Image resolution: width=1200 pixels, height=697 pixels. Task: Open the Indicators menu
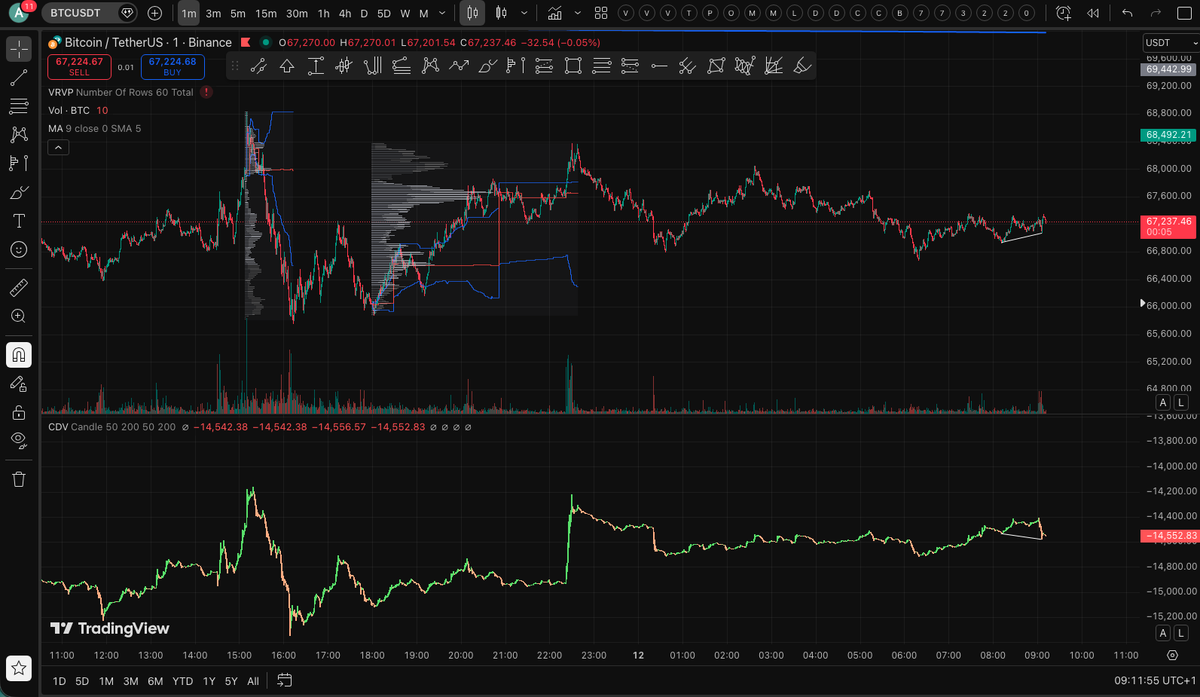555,13
